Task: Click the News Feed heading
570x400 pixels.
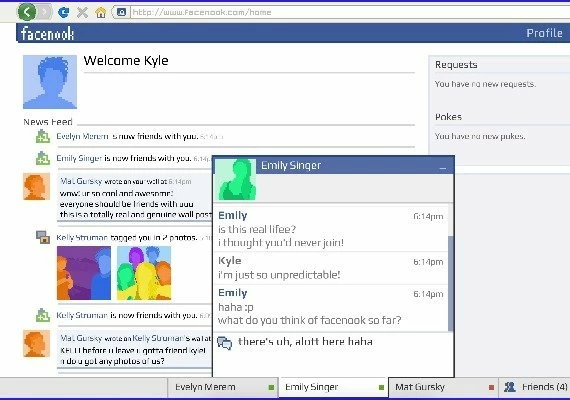Action: pyautogui.click(x=48, y=122)
